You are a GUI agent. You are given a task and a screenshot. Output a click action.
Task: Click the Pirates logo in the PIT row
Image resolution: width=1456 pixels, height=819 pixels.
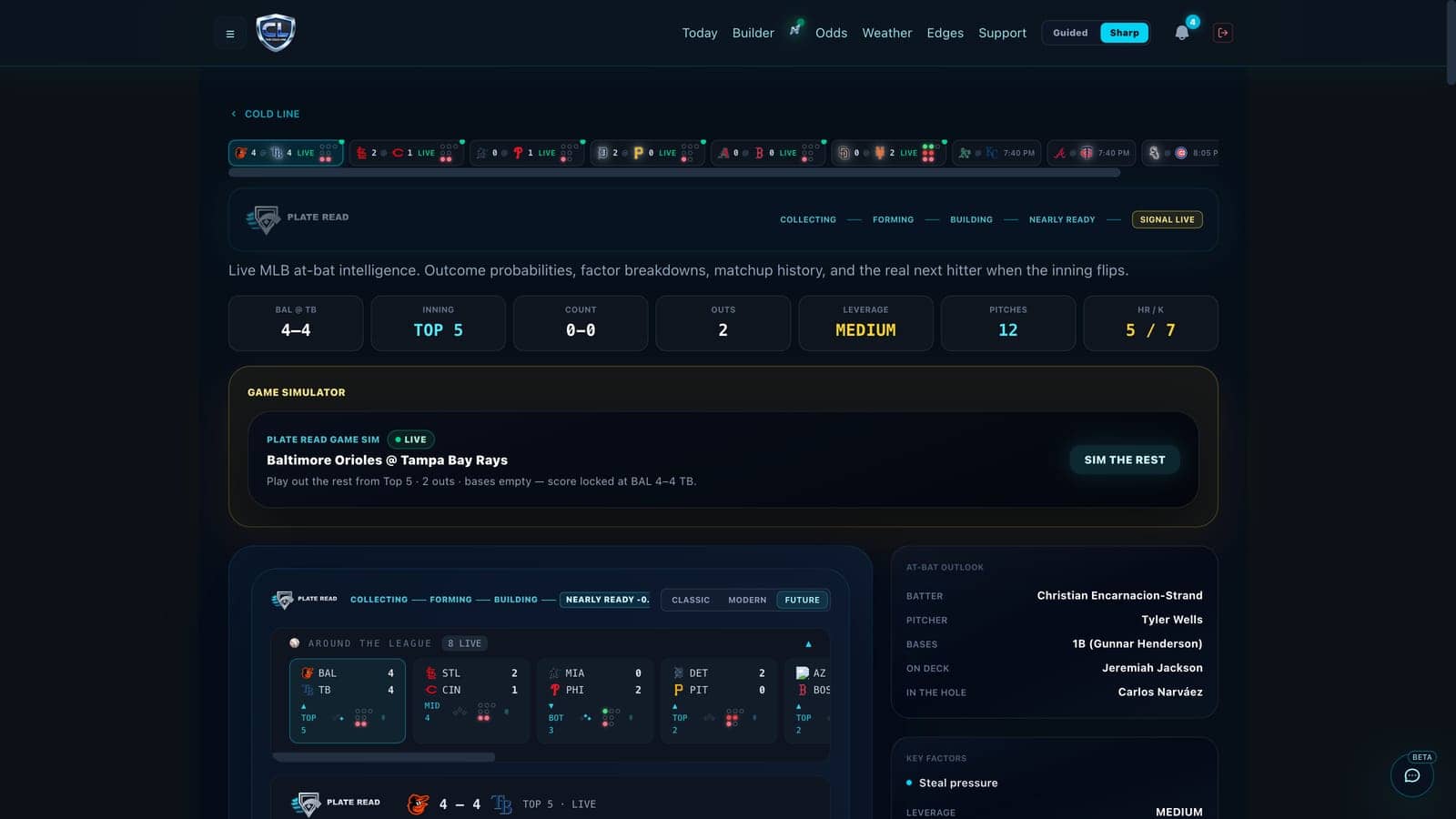(x=678, y=690)
